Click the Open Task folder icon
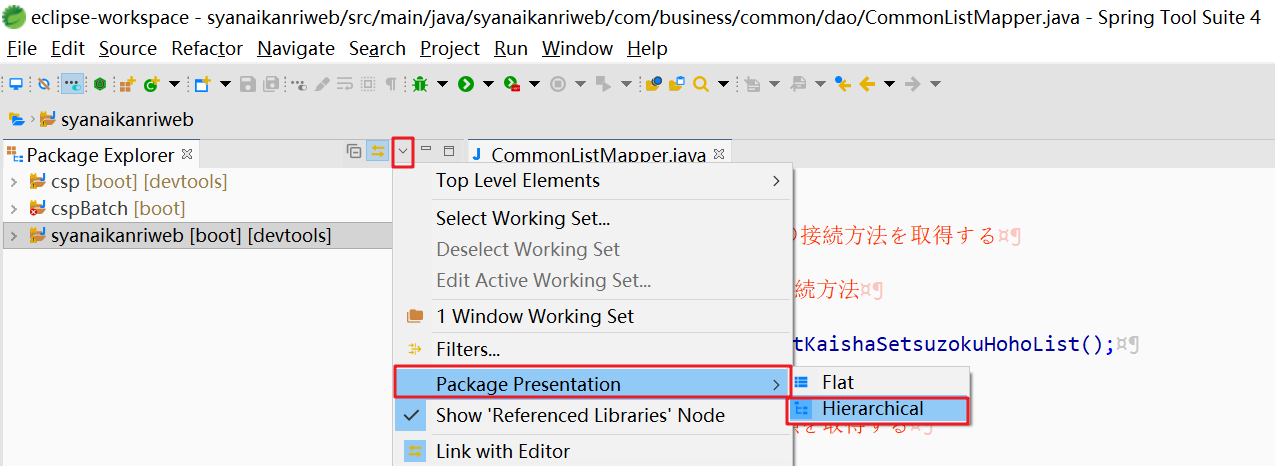 point(677,84)
